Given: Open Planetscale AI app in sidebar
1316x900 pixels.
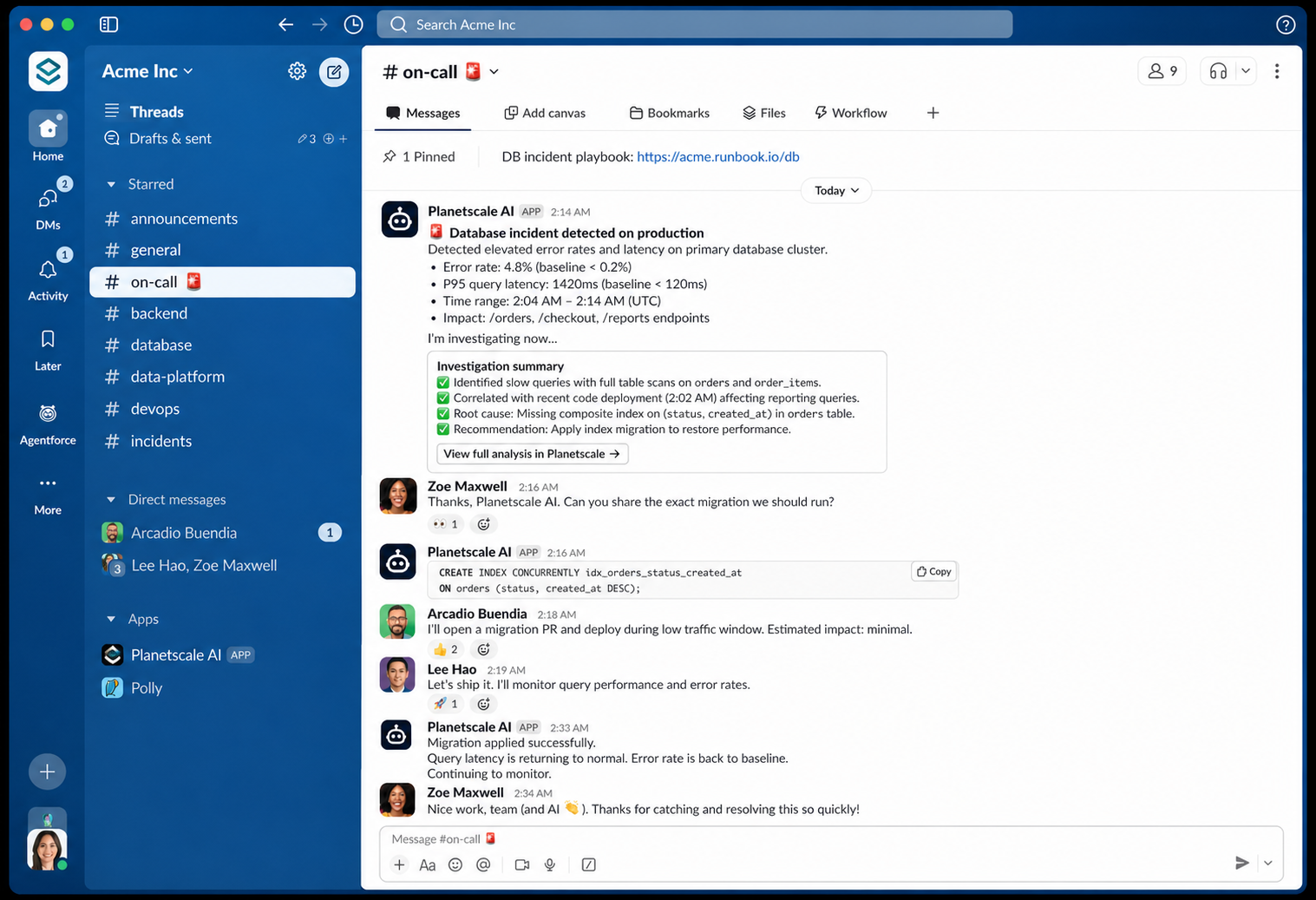Looking at the screenshot, I should pos(223,655).
